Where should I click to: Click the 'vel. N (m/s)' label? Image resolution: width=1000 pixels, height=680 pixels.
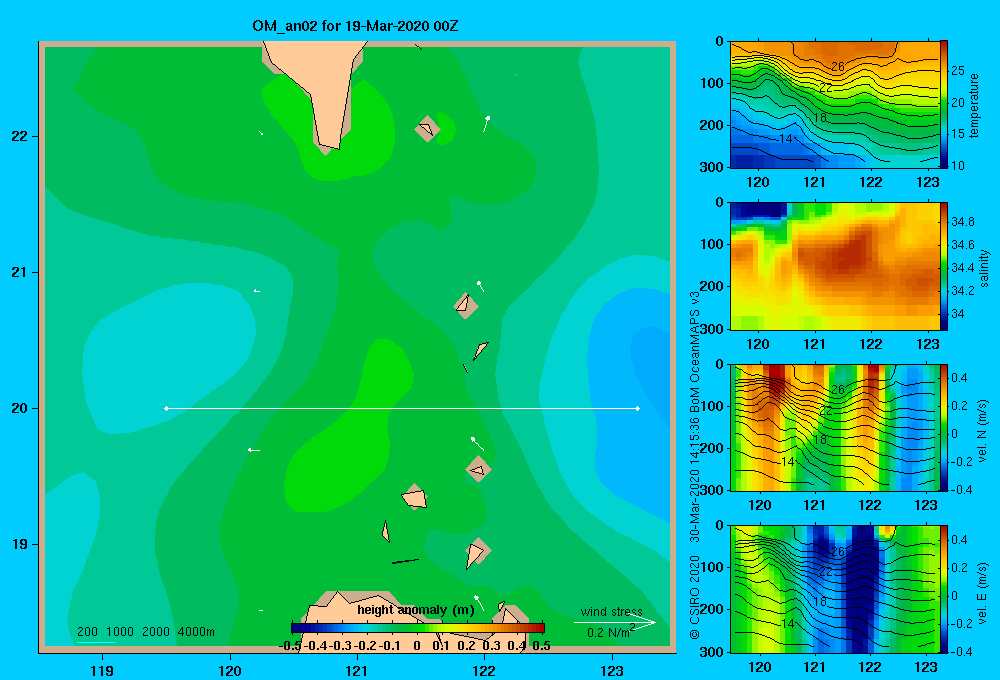(982, 431)
